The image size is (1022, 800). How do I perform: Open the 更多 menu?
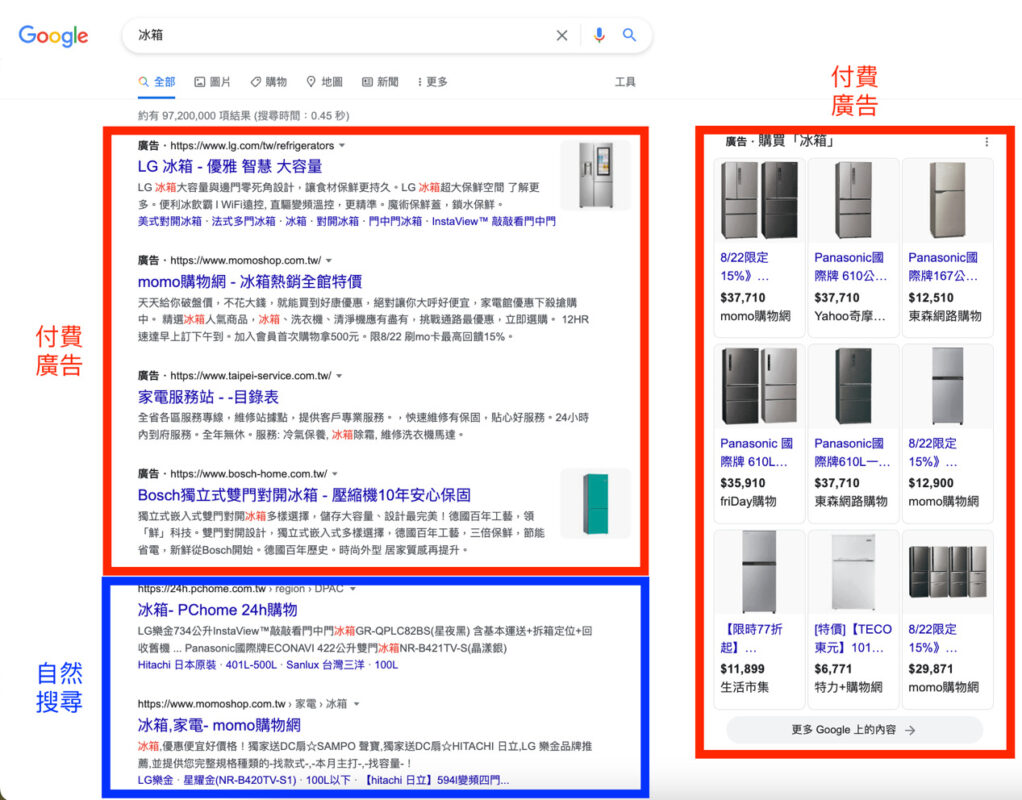coord(433,82)
